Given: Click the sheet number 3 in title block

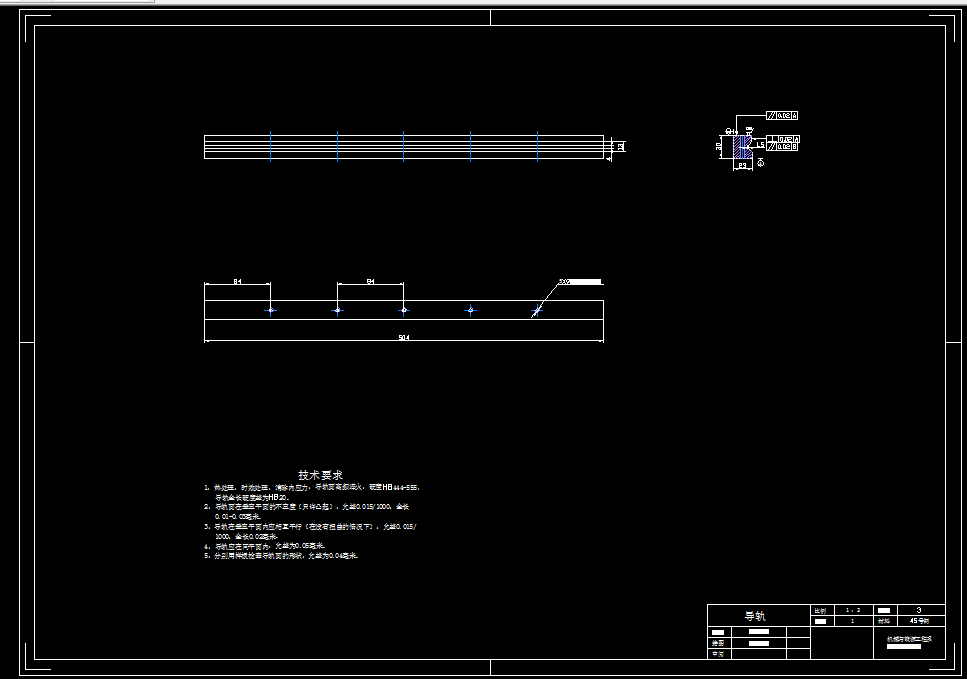Looking at the screenshot, I should (918, 610).
